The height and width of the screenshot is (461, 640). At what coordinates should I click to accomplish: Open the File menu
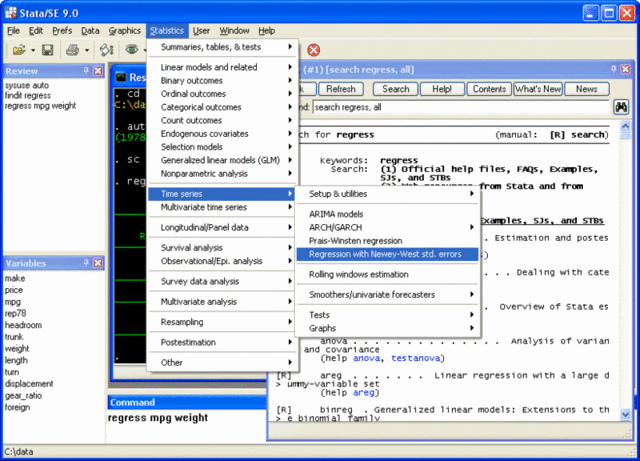13,31
